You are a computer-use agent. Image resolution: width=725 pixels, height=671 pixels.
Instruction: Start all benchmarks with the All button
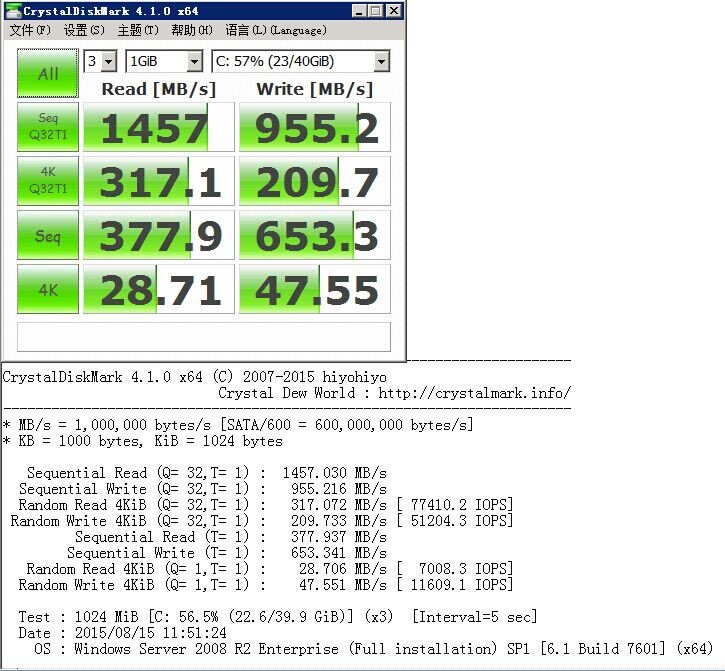(x=48, y=73)
